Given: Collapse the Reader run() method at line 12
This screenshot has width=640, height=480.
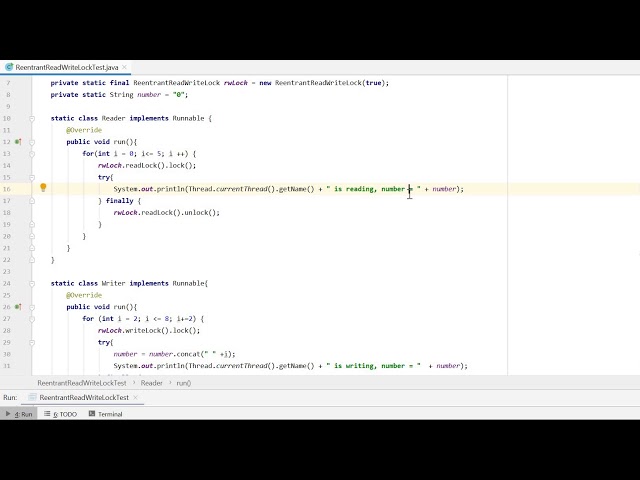Looking at the screenshot, I should [32, 142].
